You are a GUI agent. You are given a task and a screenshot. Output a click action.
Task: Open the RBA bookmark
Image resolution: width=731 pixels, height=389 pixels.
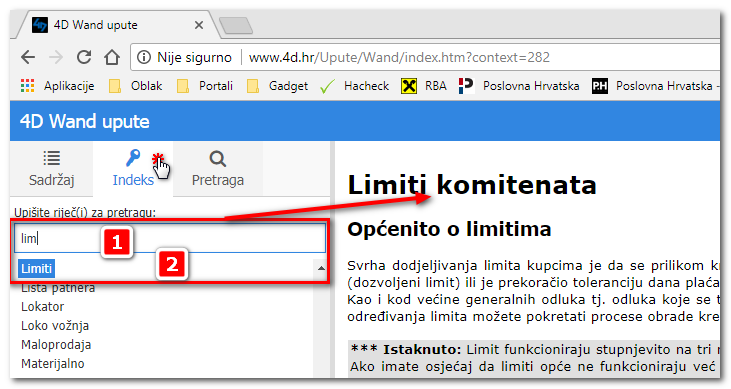[x=424, y=86]
